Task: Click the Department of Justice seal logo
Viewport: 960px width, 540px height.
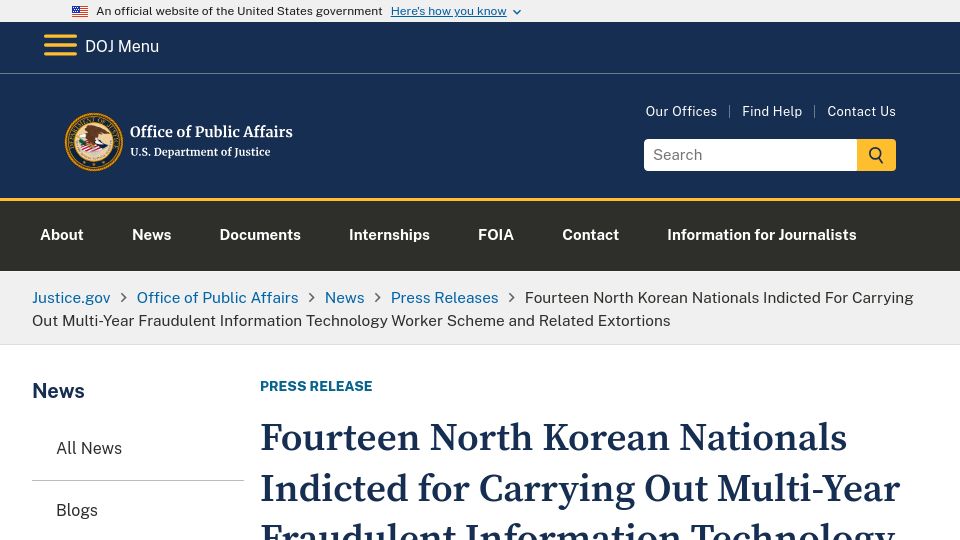Action: pos(94,141)
